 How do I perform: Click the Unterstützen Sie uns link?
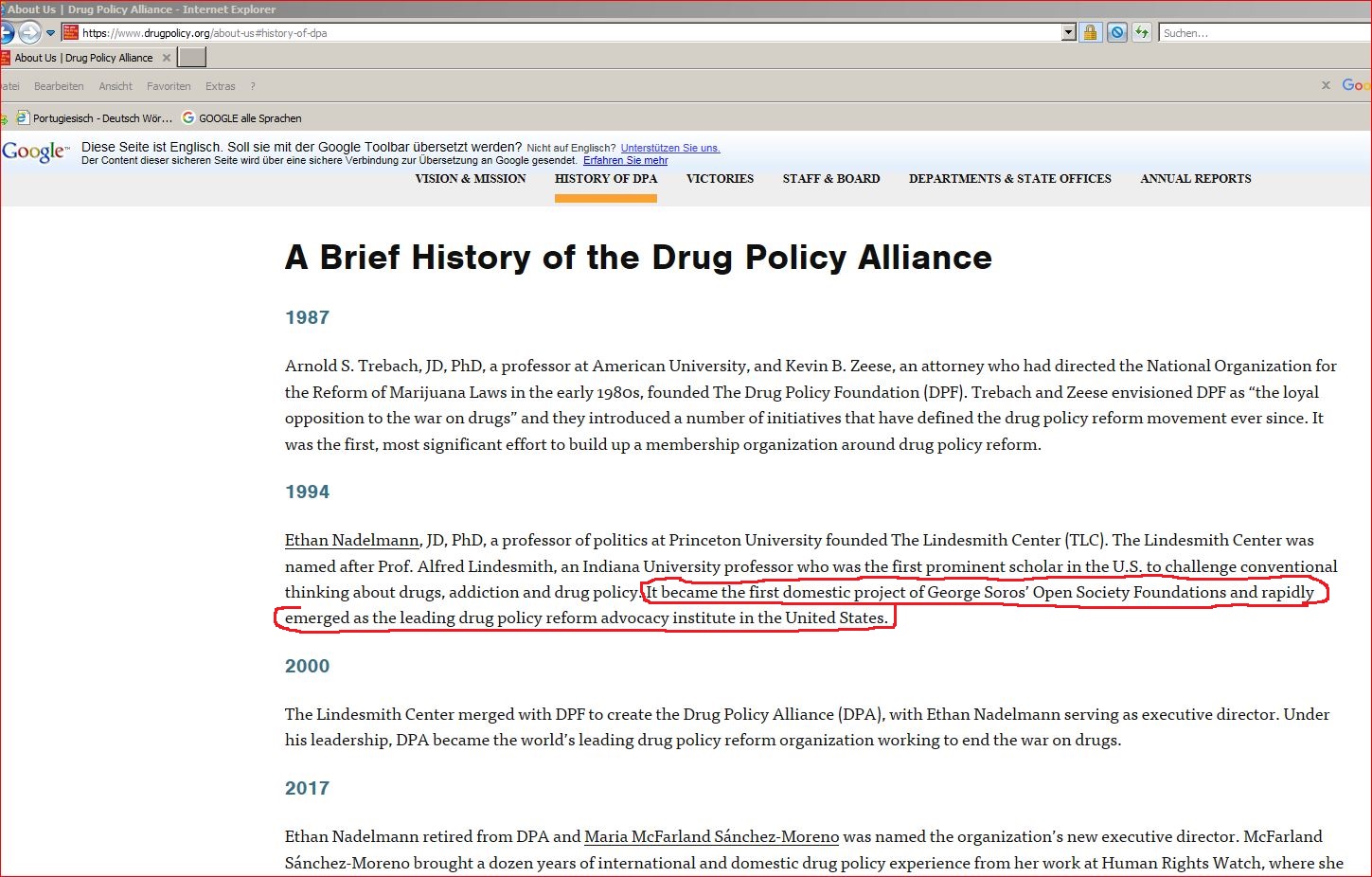(670, 148)
